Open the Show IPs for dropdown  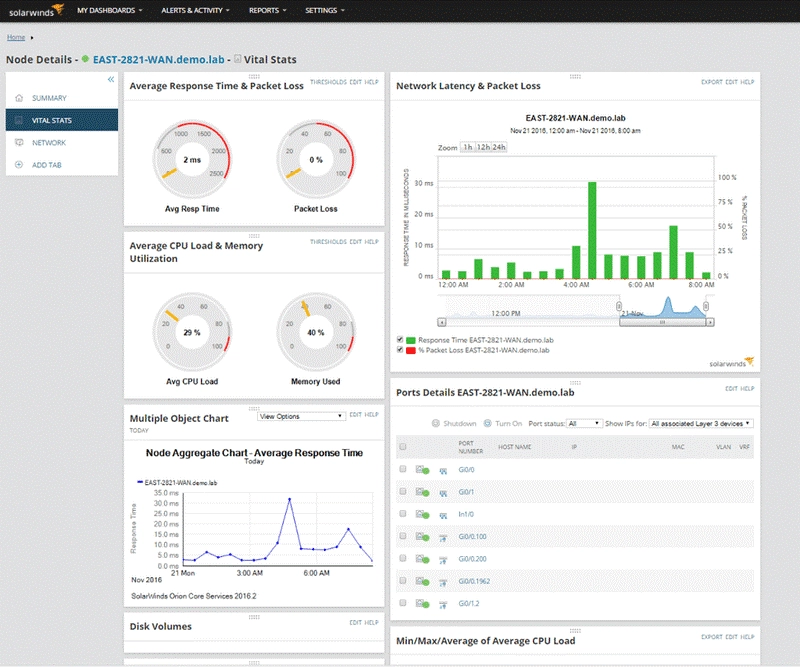pyautogui.click(x=701, y=424)
